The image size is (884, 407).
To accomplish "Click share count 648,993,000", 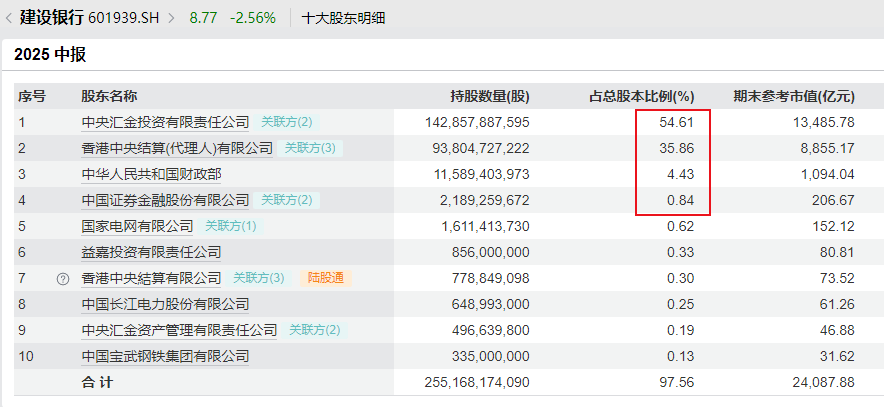I will (x=490, y=304).
